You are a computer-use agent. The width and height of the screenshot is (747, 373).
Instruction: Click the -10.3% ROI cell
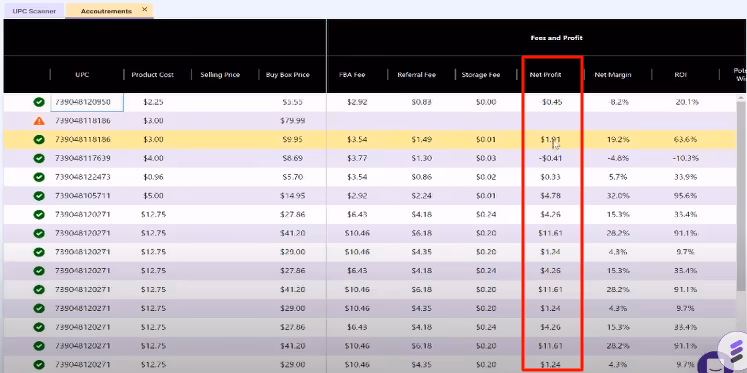[686, 158]
